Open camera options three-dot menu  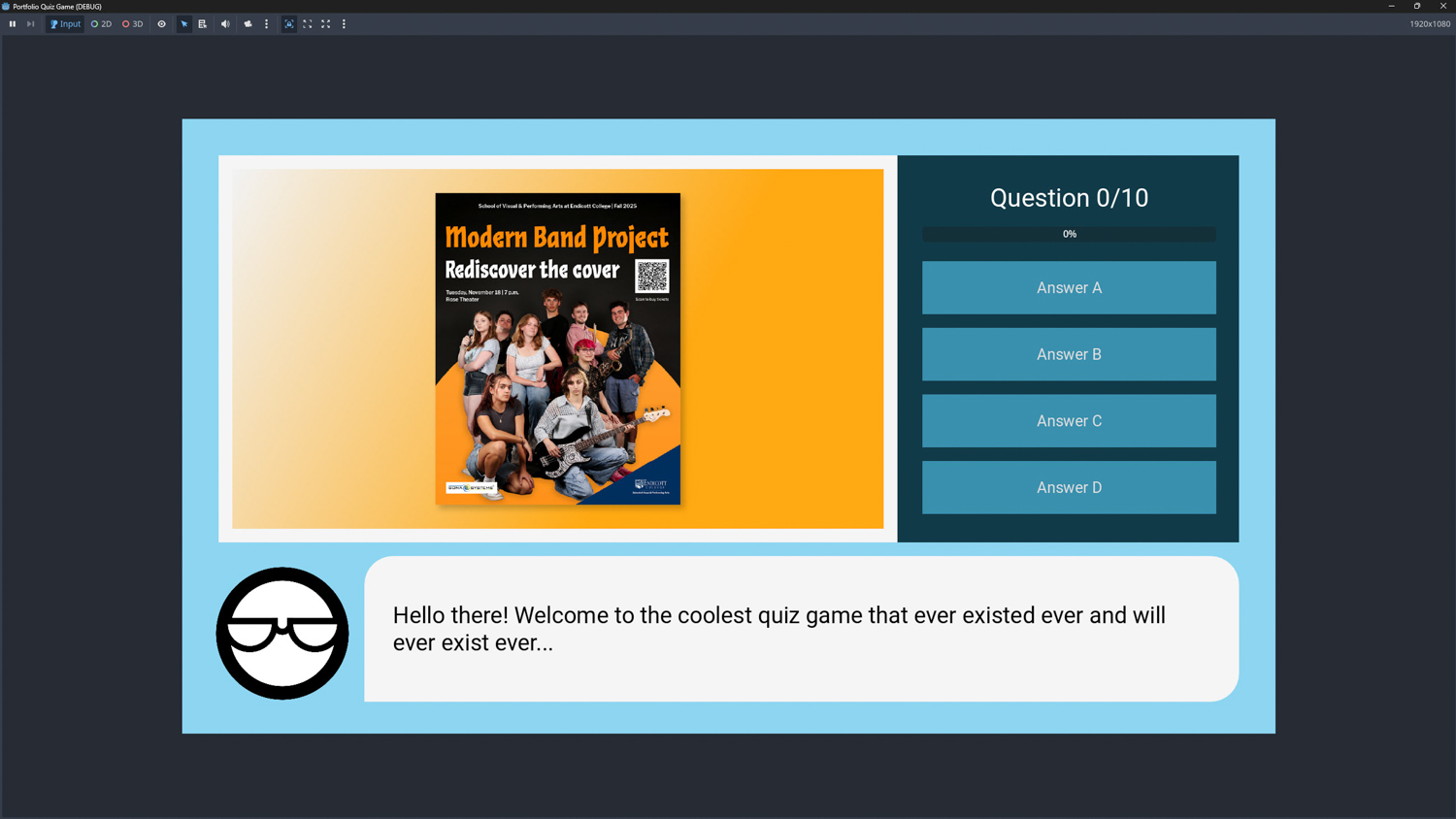pos(267,24)
